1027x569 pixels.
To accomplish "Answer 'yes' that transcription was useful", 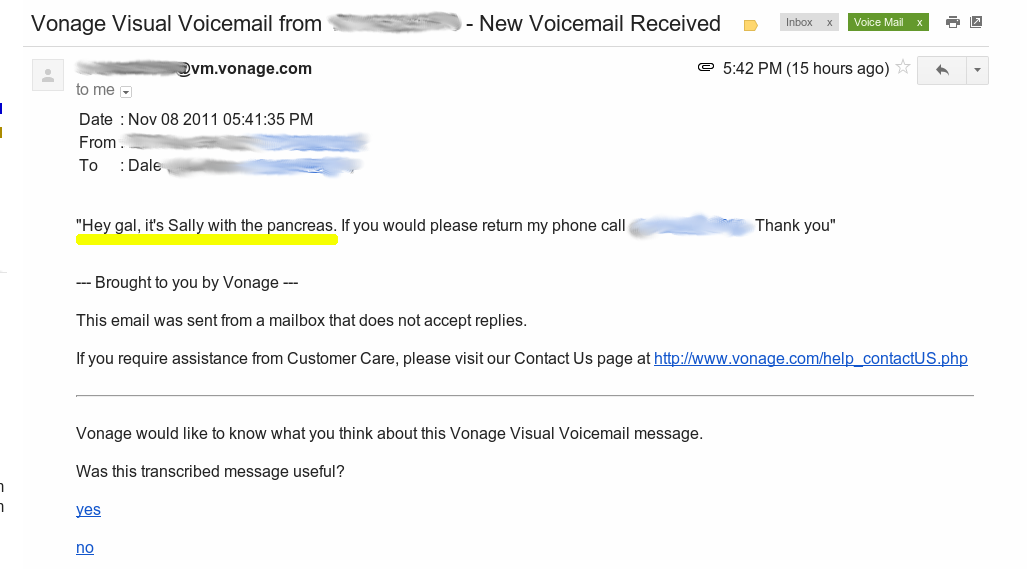I will coord(88,509).
